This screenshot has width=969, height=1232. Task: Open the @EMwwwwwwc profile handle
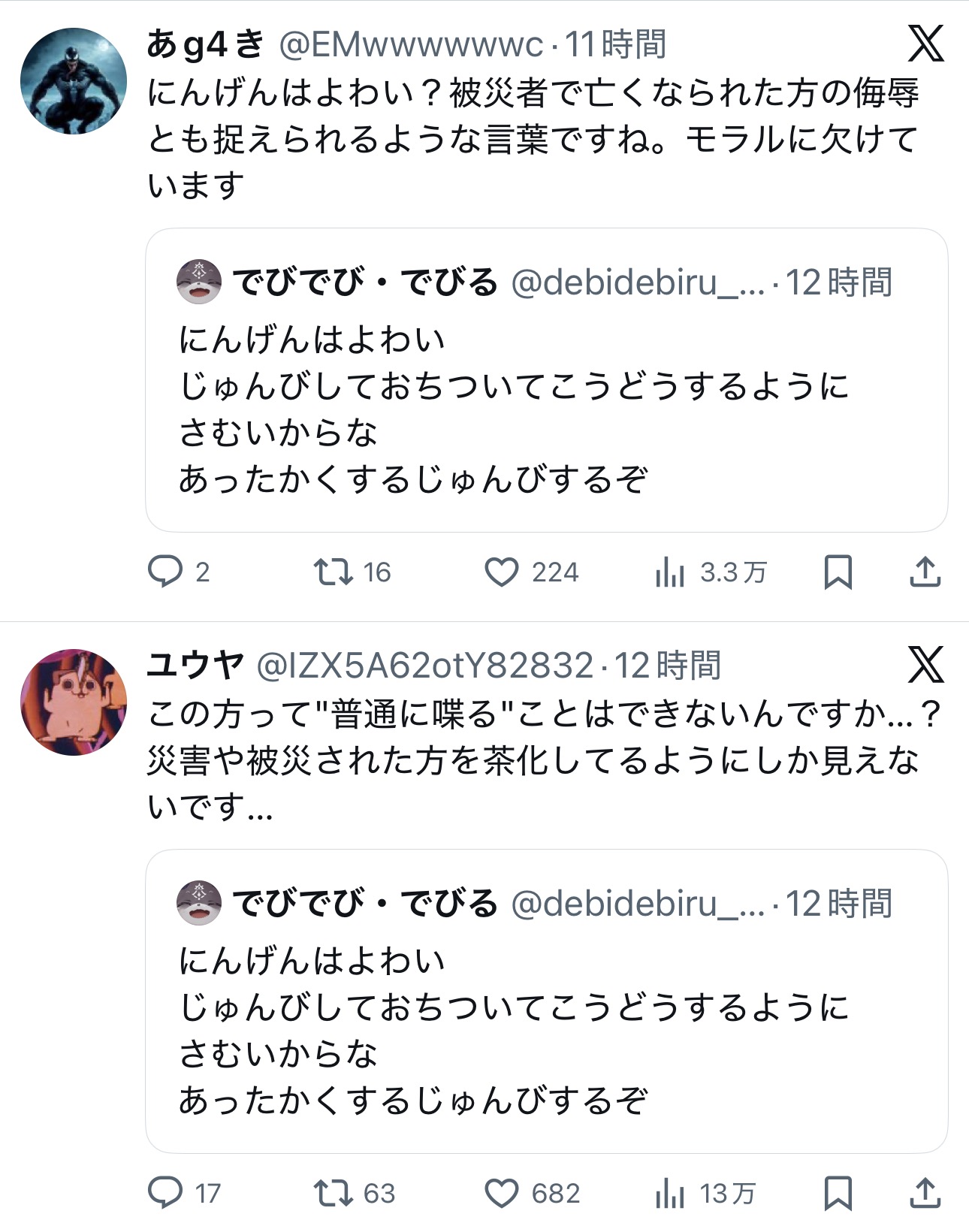tap(411, 45)
